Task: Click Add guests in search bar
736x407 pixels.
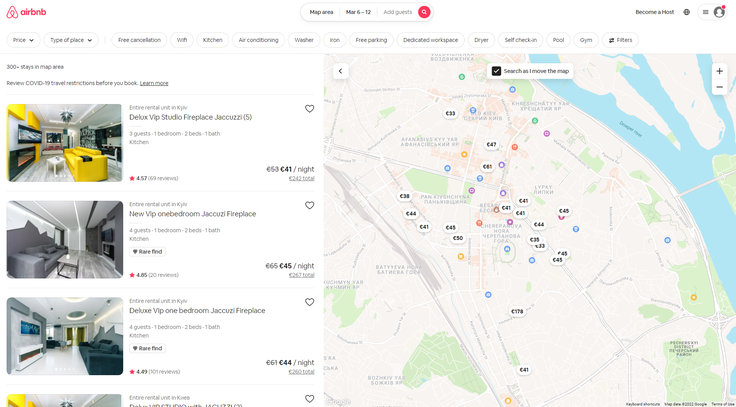Action: [398, 12]
